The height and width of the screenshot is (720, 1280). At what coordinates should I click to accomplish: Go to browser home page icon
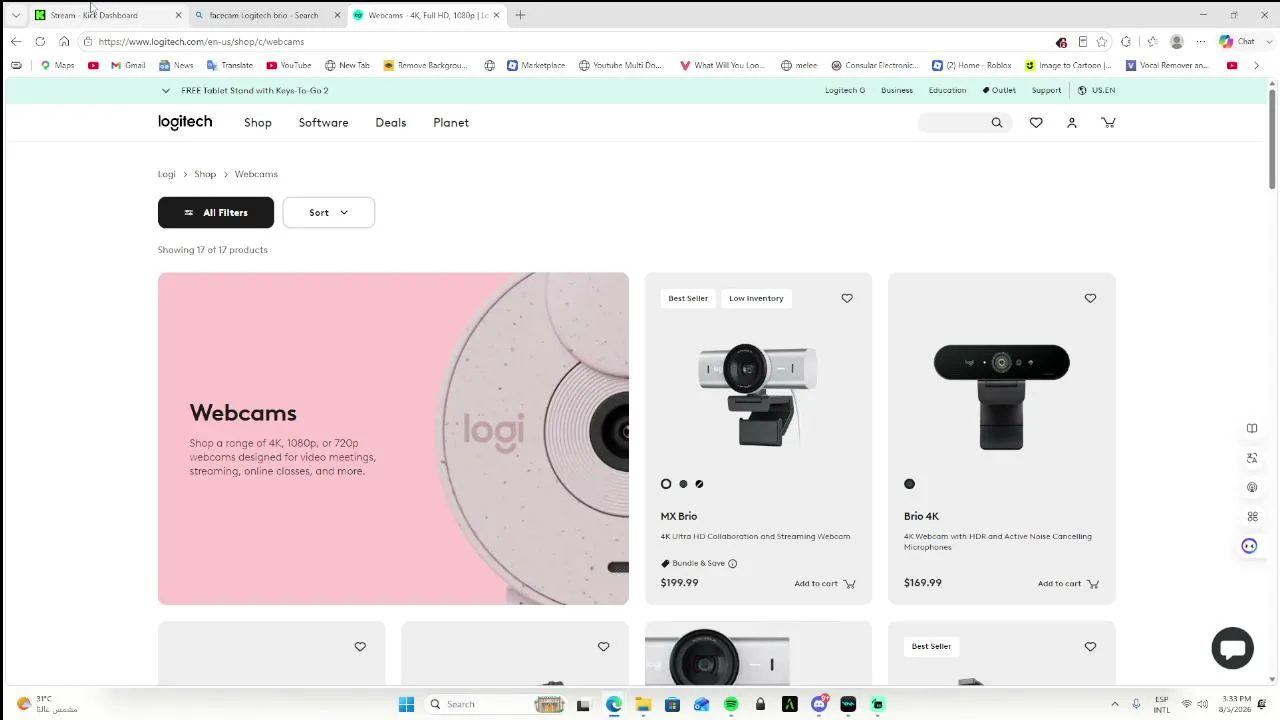pyautogui.click(x=64, y=42)
